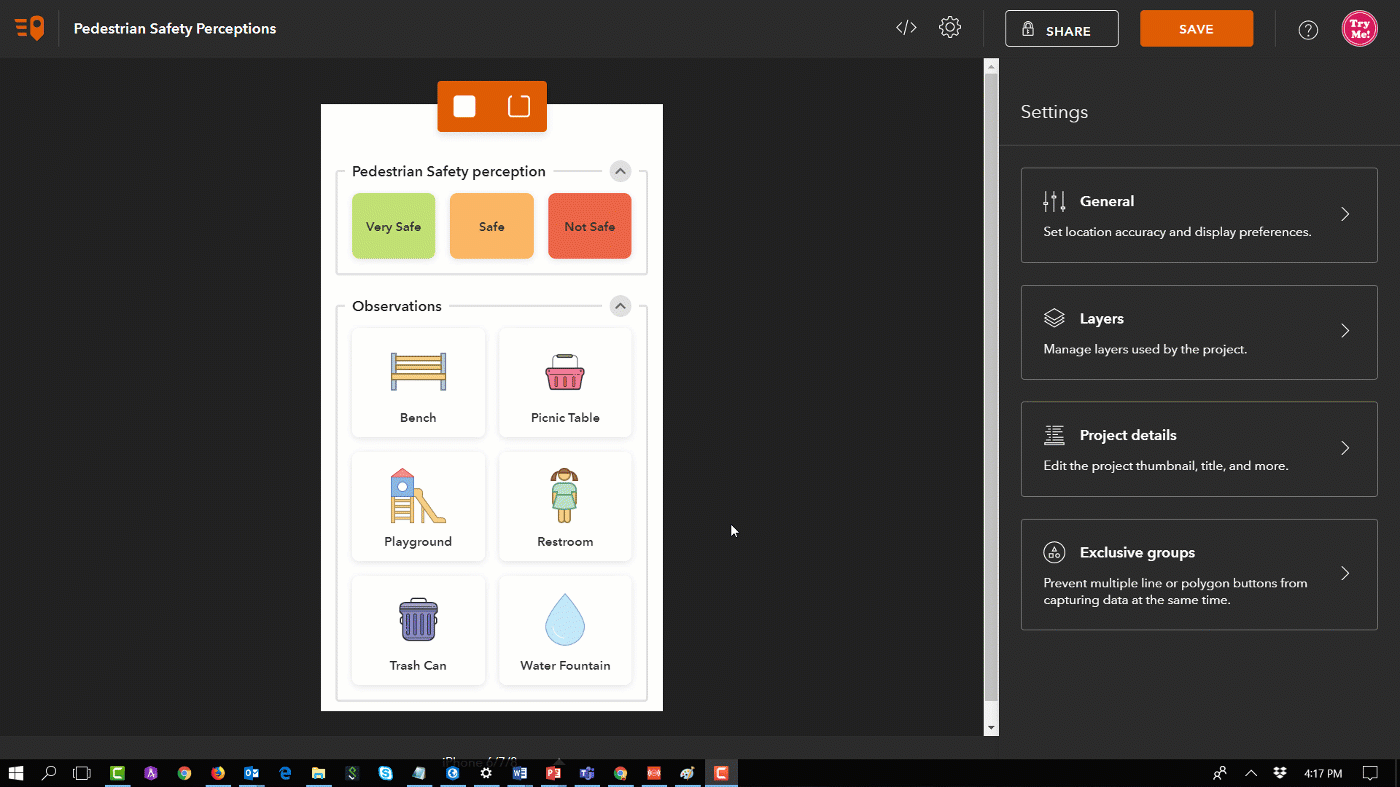Open Firefox from the taskbar
The height and width of the screenshot is (787, 1400).
(218, 773)
